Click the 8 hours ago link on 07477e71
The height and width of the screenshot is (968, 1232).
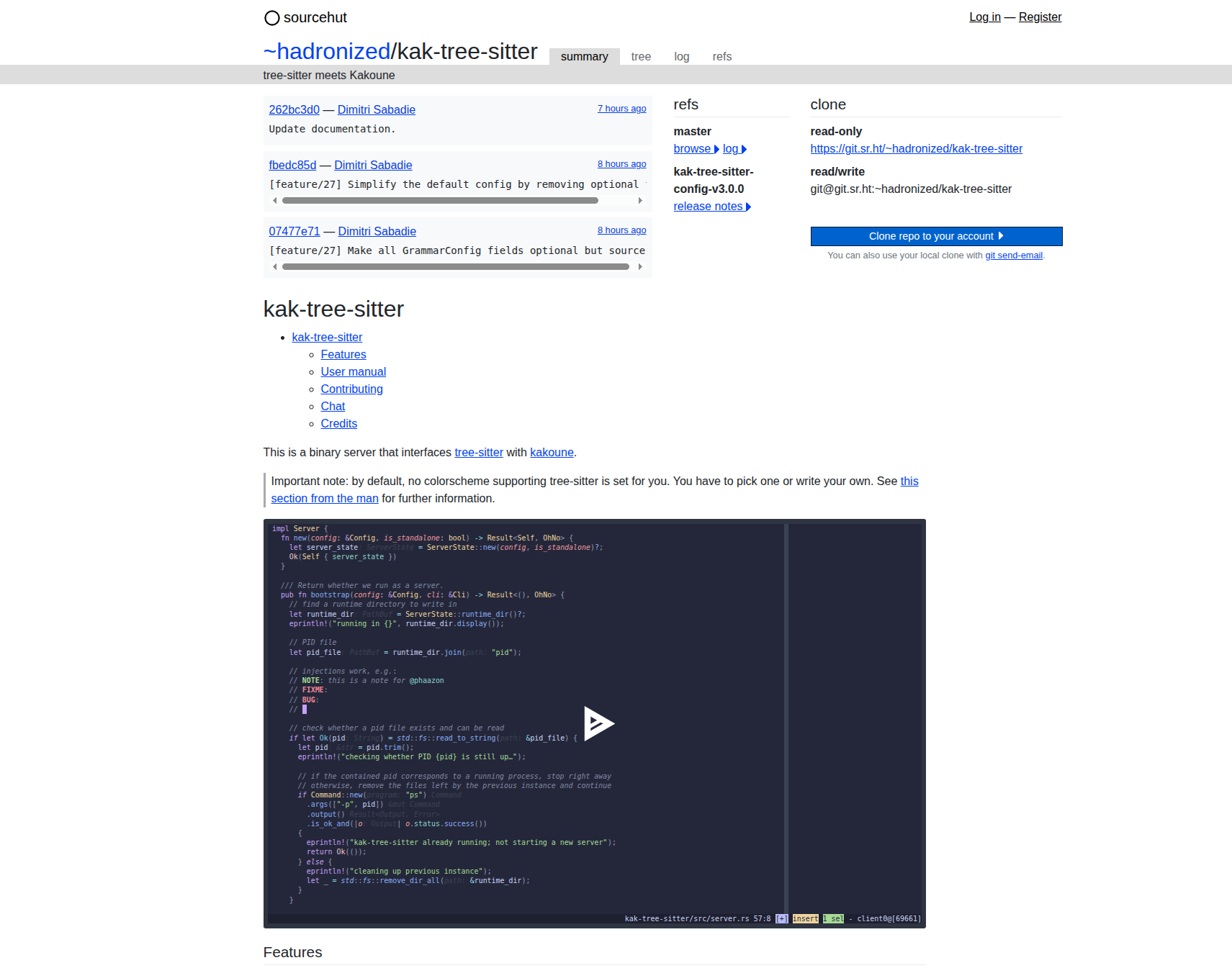621,230
